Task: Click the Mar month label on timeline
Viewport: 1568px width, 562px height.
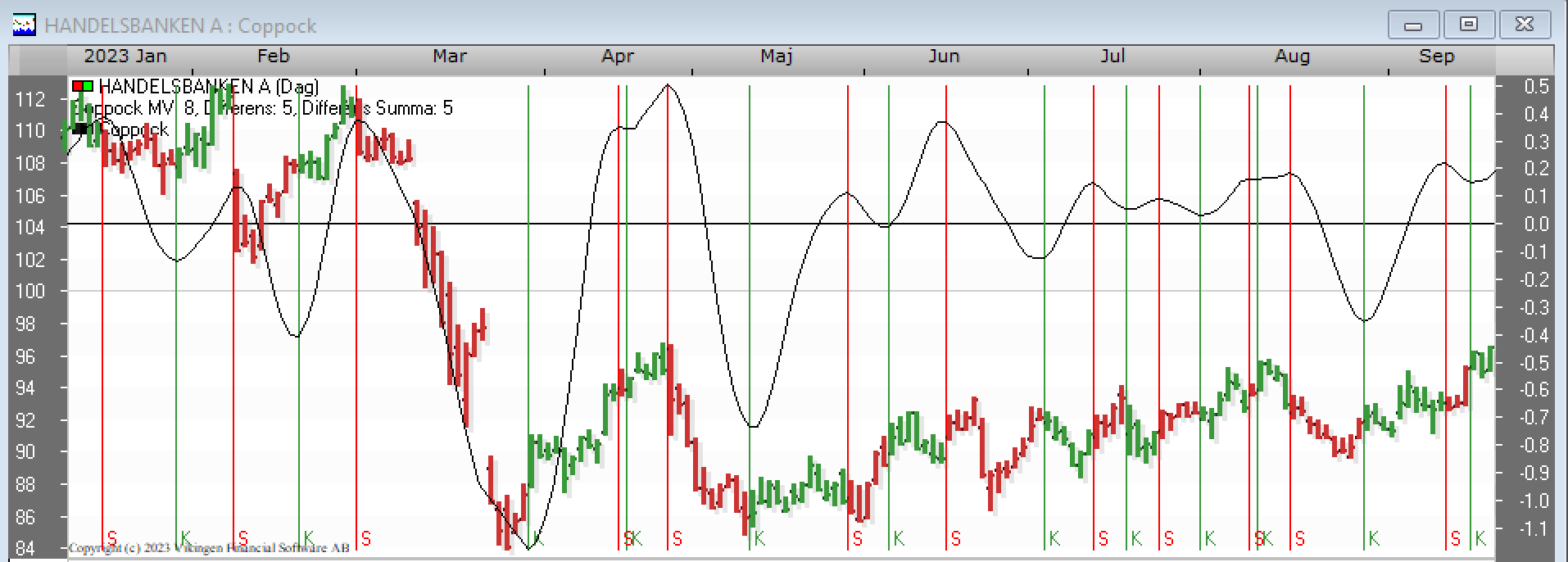Action: tap(450, 57)
